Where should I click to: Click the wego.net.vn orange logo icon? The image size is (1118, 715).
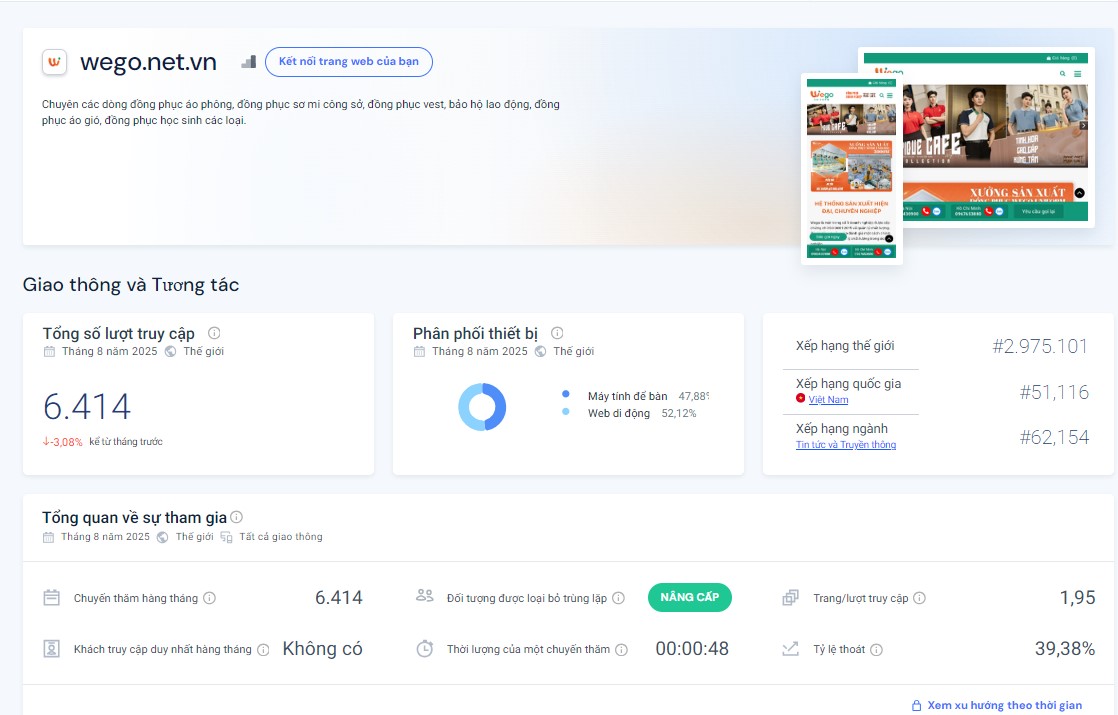coord(54,62)
